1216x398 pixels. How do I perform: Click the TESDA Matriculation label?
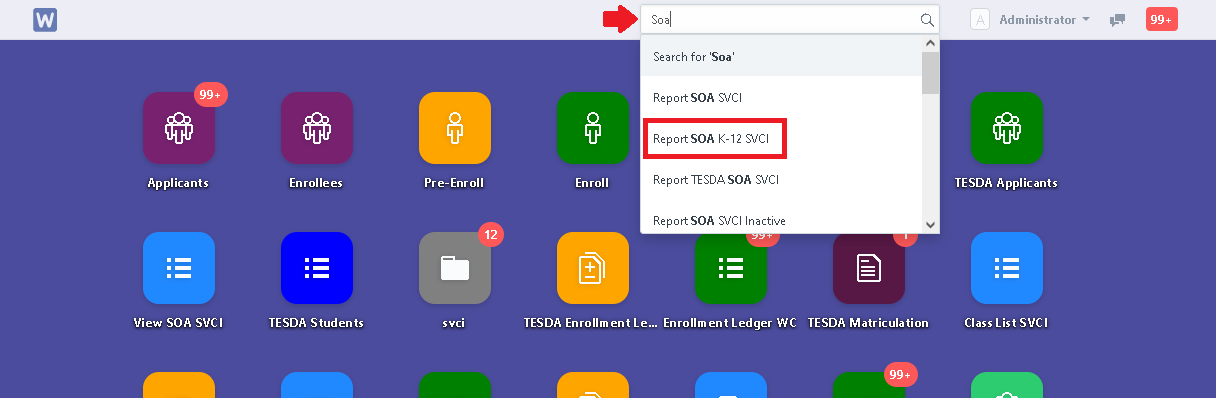pos(868,323)
